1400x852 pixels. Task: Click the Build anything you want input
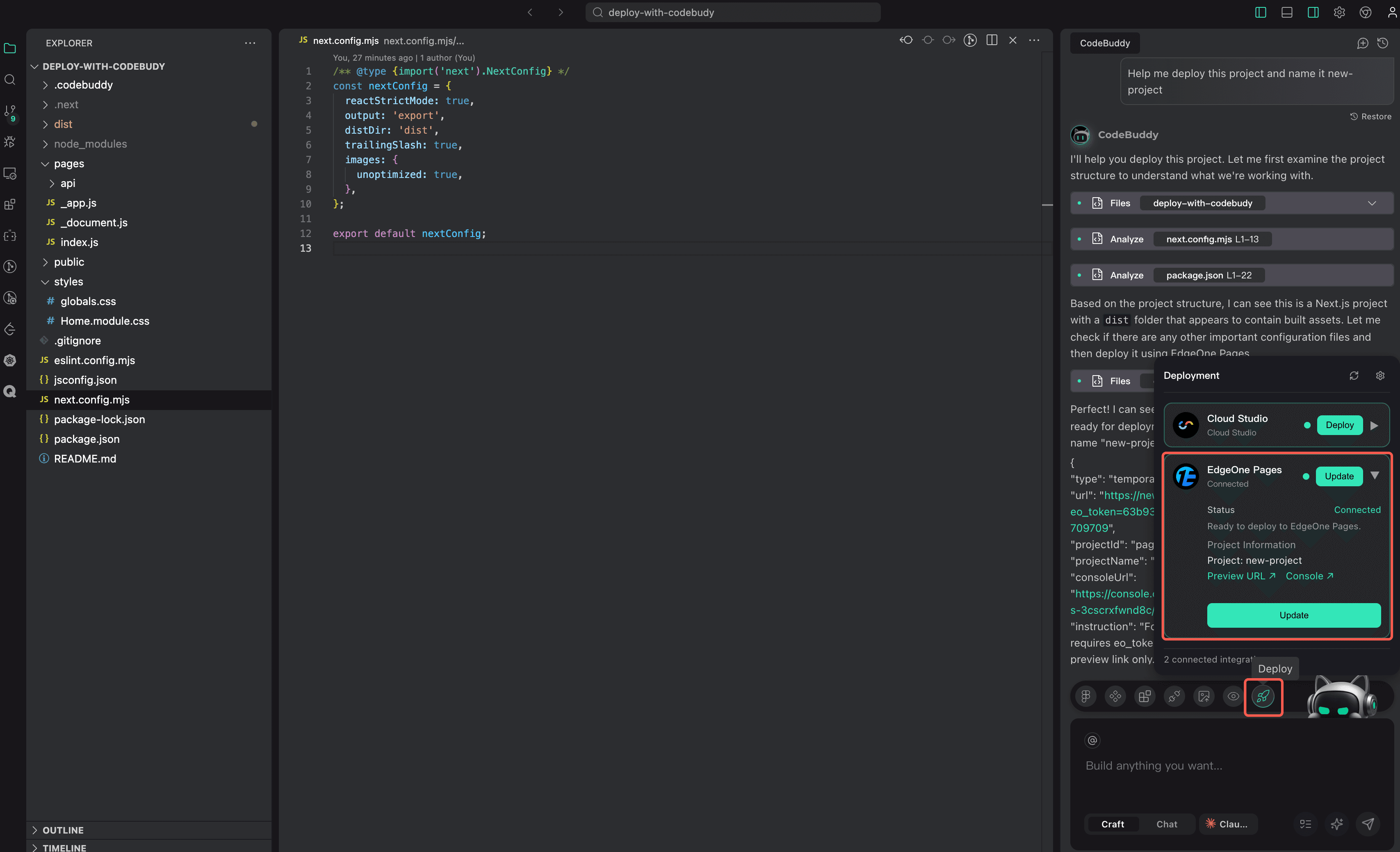pos(1231,765)
